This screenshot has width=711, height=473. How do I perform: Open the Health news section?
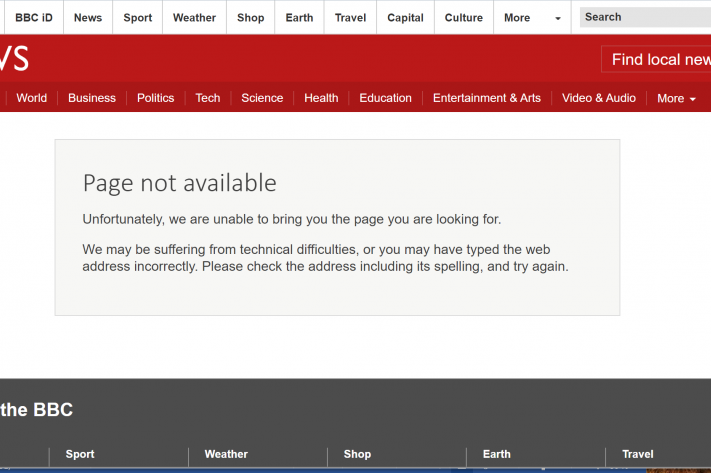point(321,98)
